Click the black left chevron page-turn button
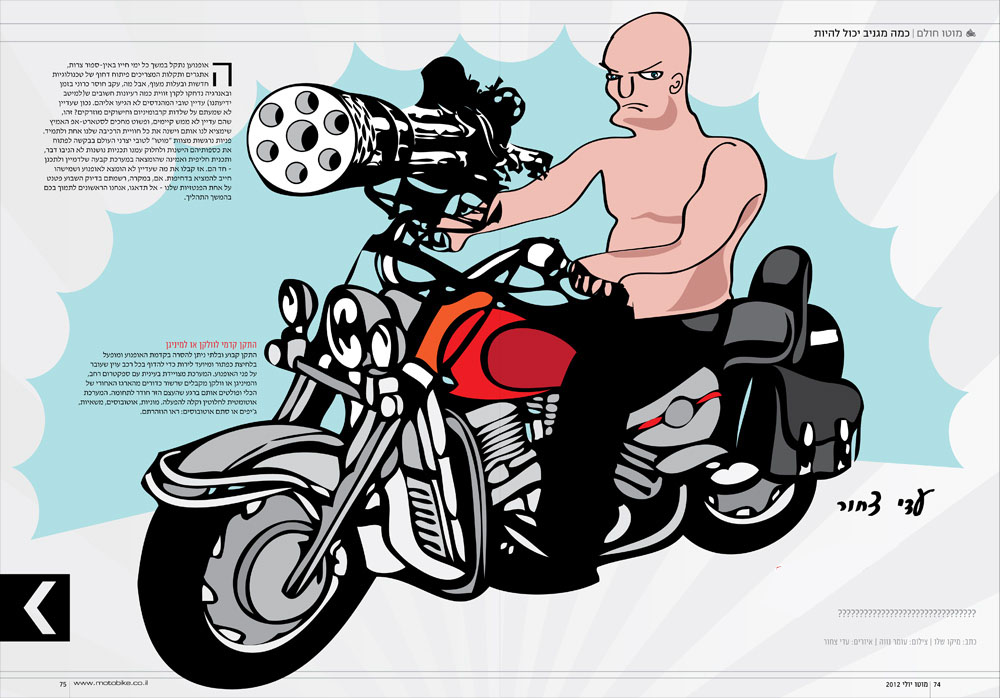 [34, 607]
